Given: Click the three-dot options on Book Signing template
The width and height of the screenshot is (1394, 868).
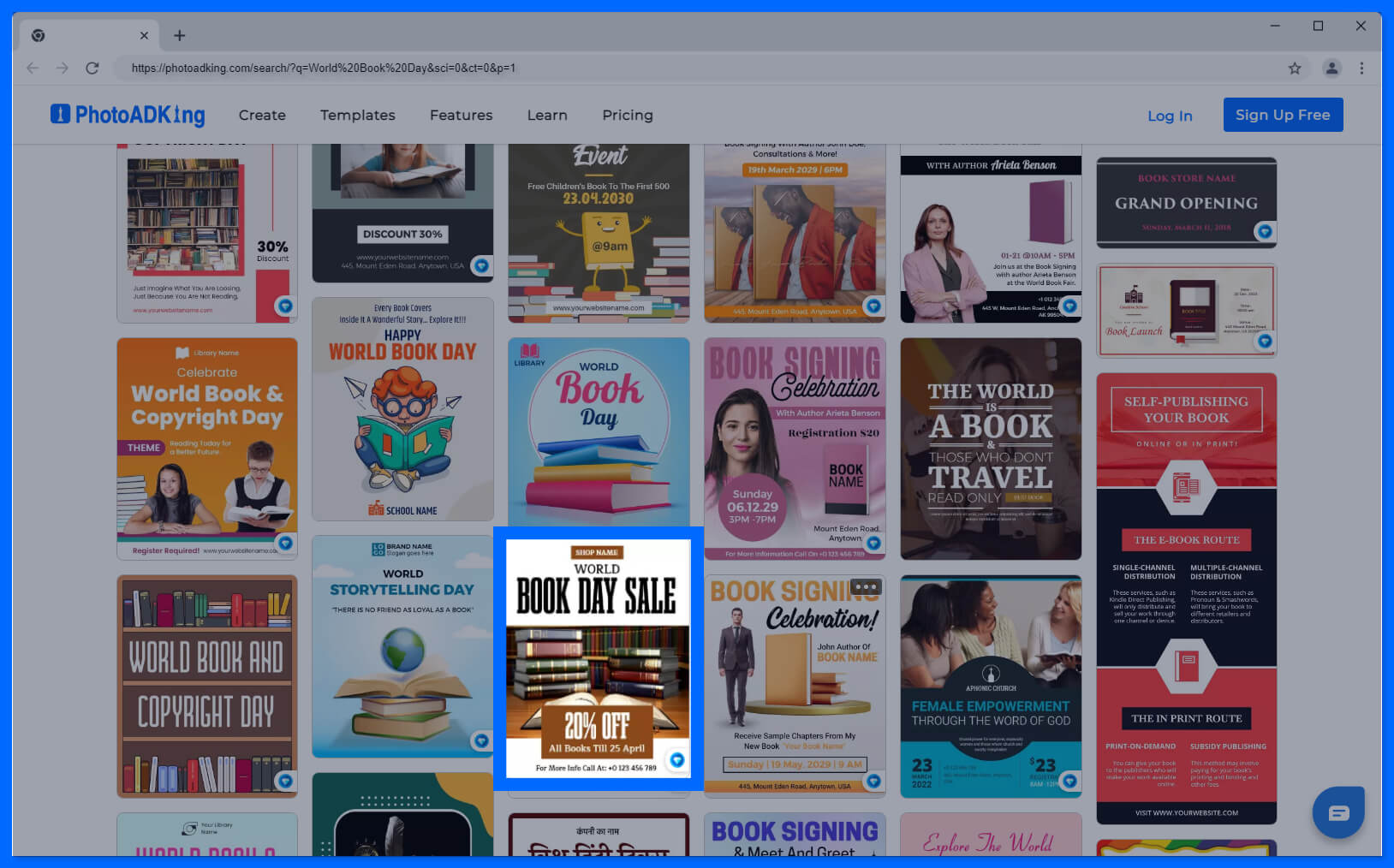Looking at the screenshot, I should click(x=866, y=587).
